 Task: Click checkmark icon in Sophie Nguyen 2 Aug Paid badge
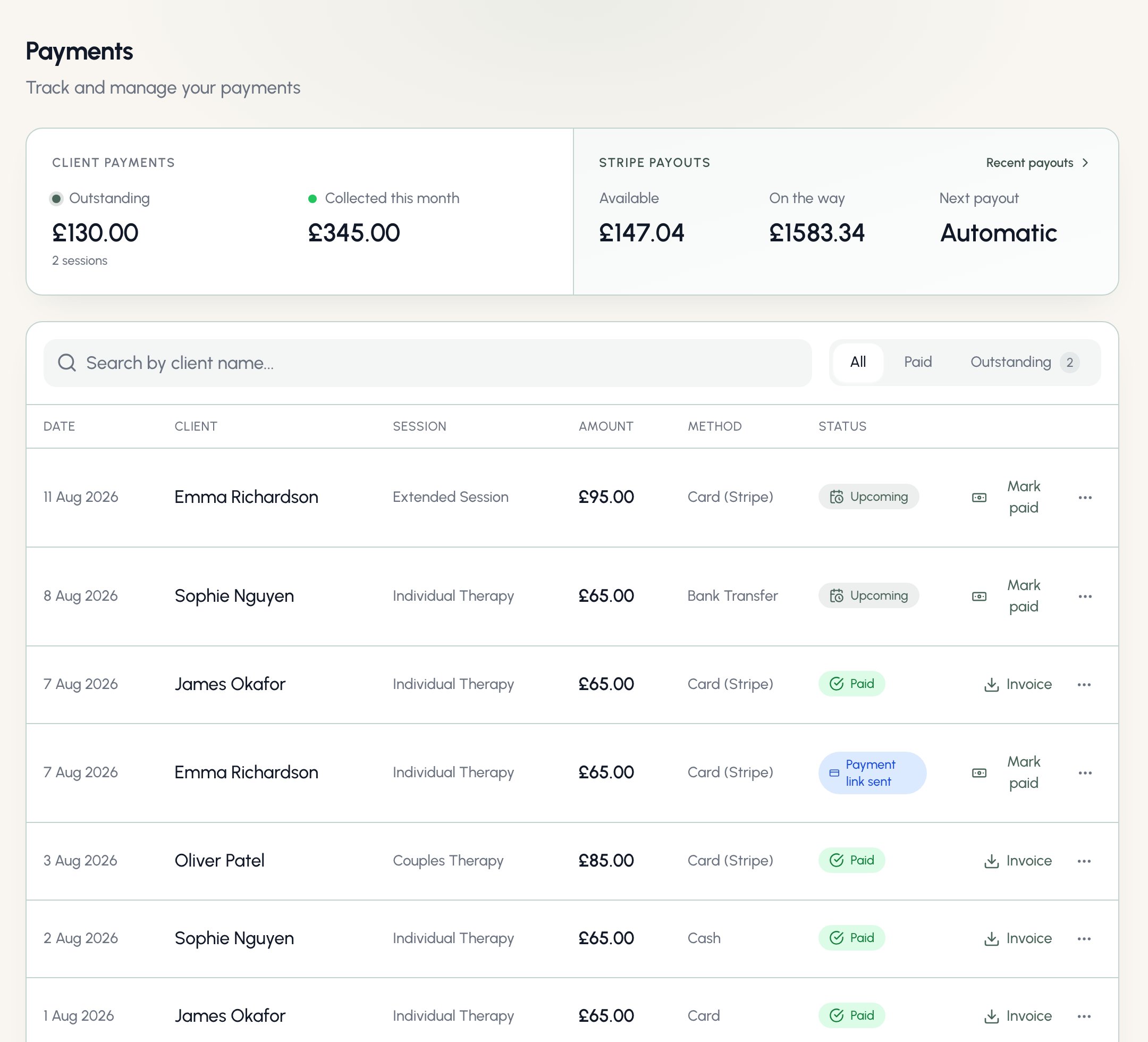pos(836,938)
